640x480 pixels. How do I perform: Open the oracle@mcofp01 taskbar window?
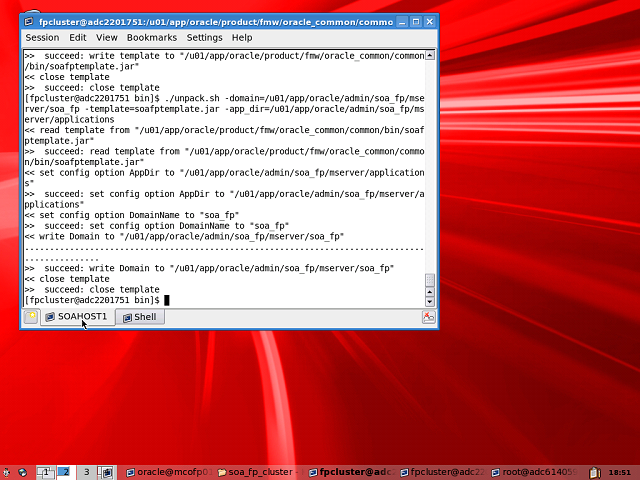coord(169,472)
